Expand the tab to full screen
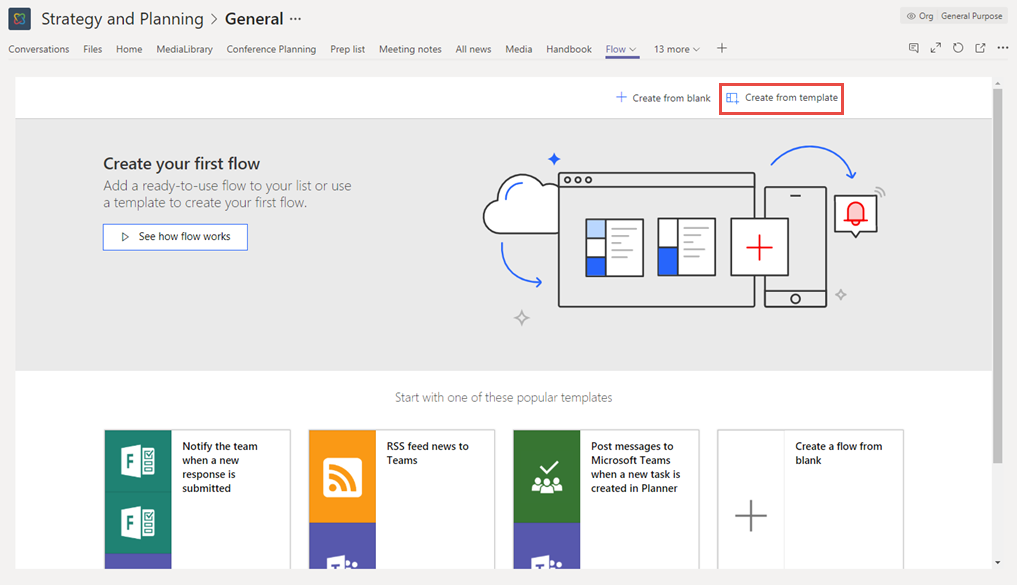 point(936,48)
